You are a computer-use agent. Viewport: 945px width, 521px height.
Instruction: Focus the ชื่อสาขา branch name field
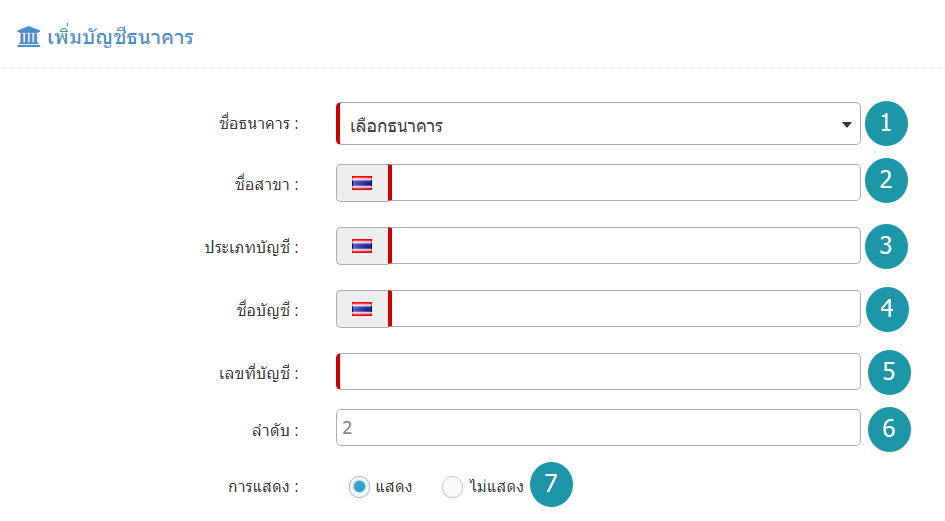(625, 183)
